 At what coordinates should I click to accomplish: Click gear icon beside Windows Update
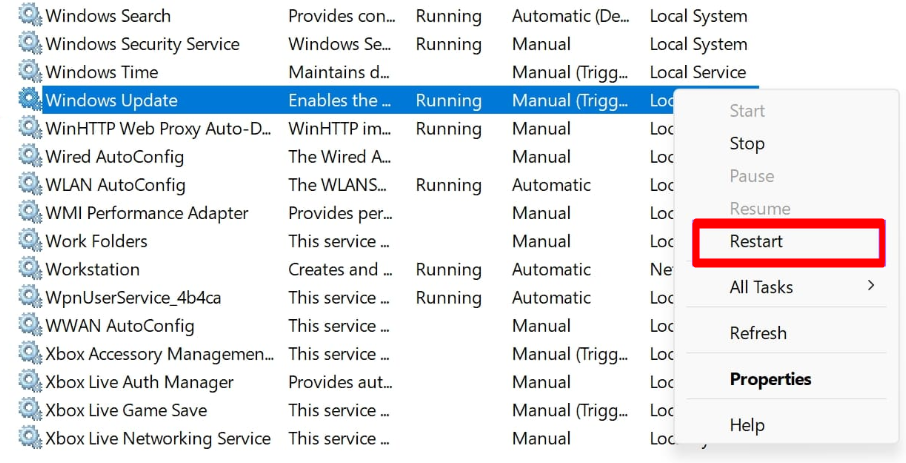coord(30,100)
